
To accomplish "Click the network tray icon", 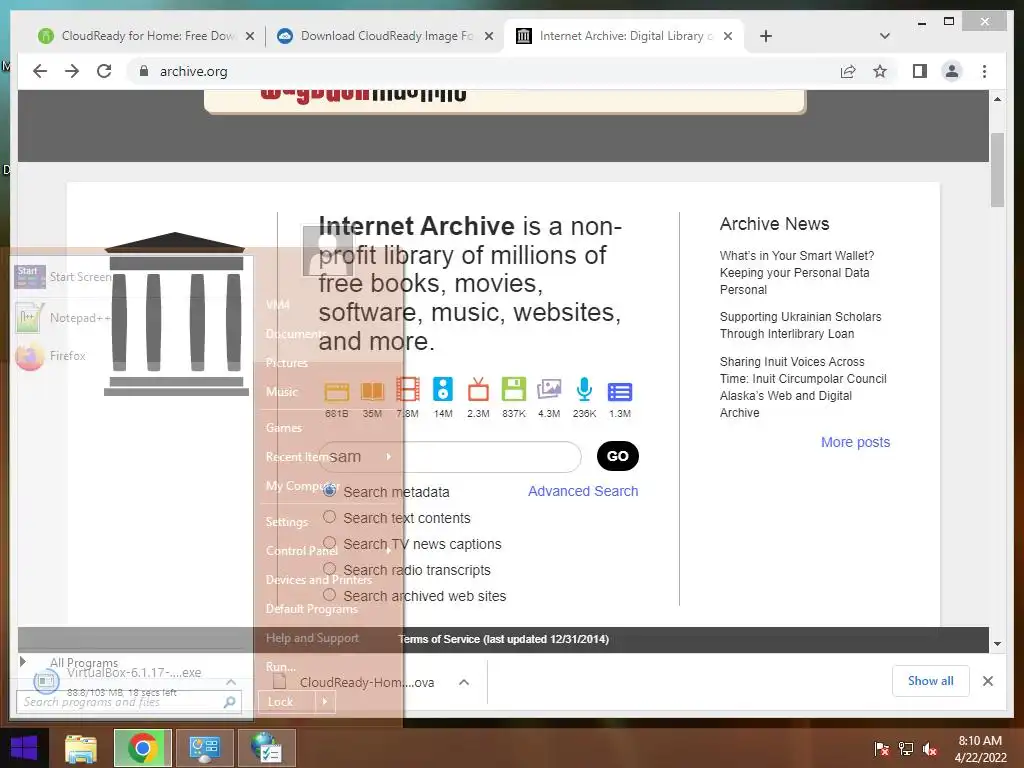I will (x=906, y=749).
